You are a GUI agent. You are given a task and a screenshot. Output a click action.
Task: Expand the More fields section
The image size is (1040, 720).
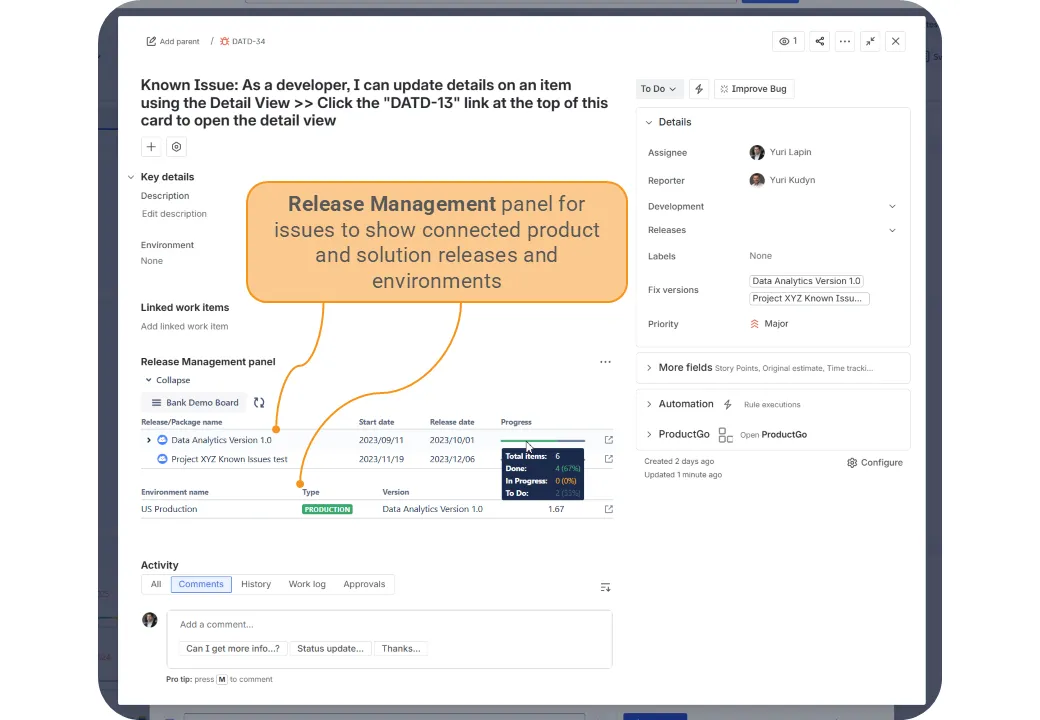pos(685,368)
